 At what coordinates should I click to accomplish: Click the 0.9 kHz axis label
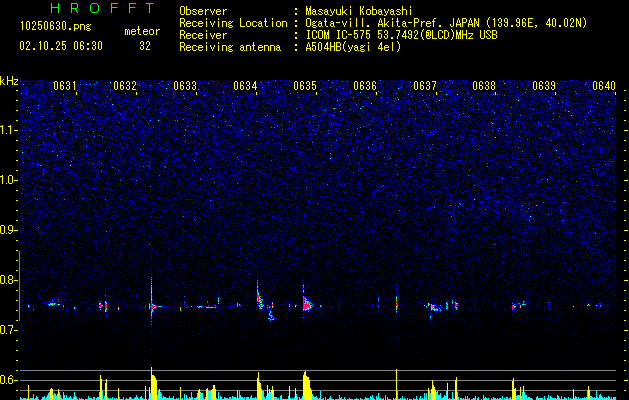point(9,230)
